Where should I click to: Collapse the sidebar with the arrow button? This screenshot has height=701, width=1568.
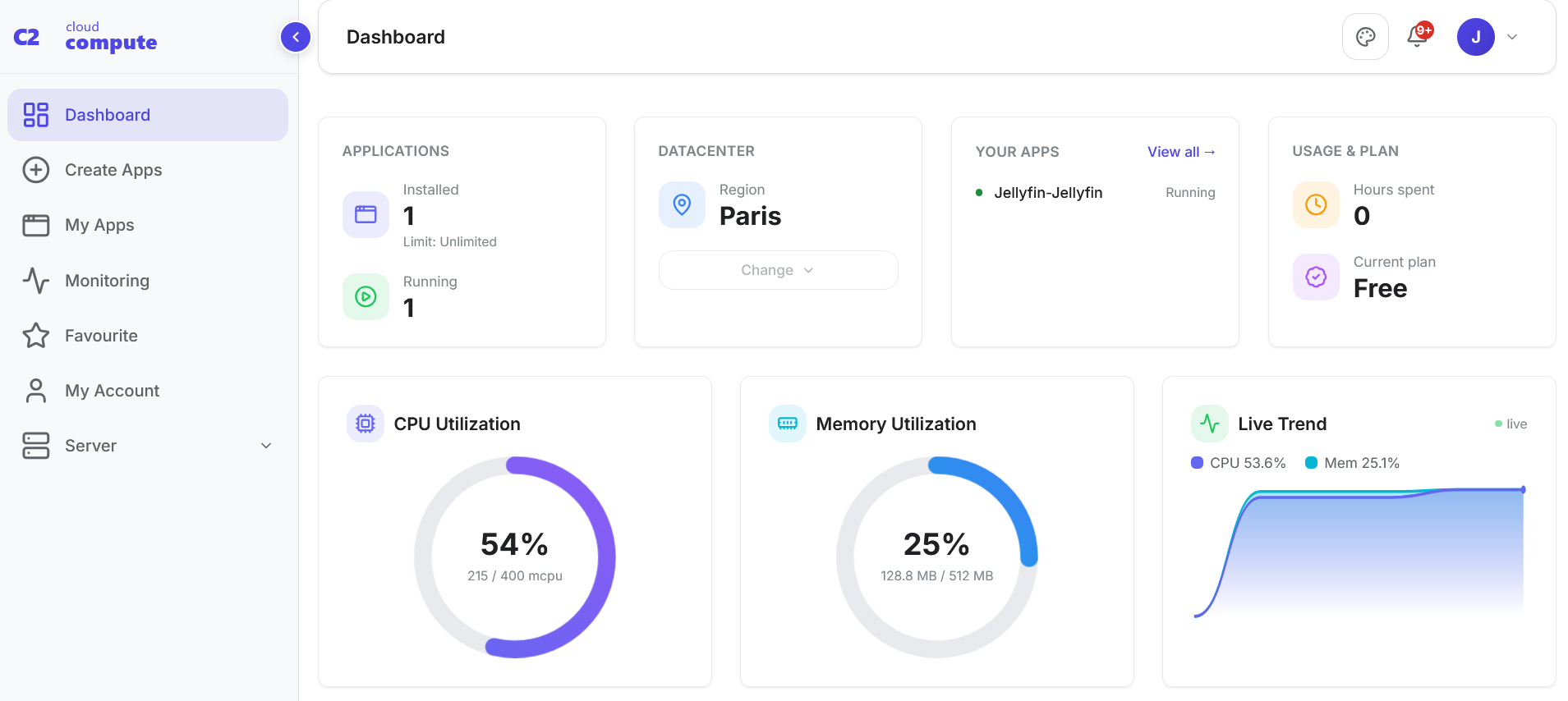tap(296, 37)
